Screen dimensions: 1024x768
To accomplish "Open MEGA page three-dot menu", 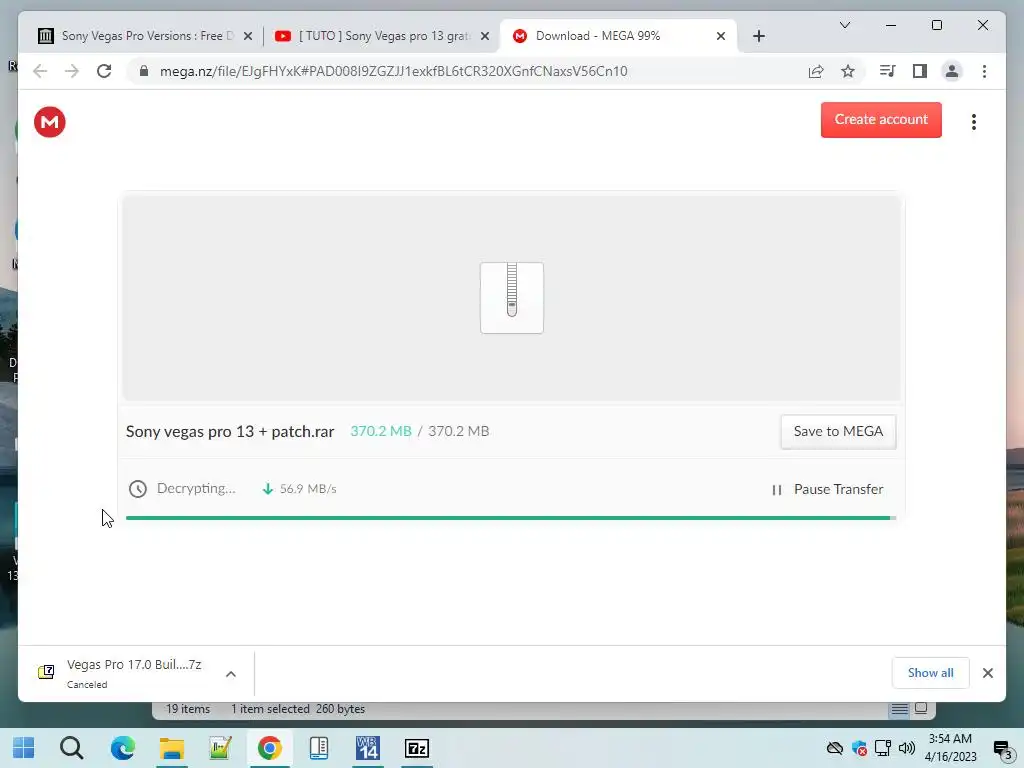I will coord(973,121).
